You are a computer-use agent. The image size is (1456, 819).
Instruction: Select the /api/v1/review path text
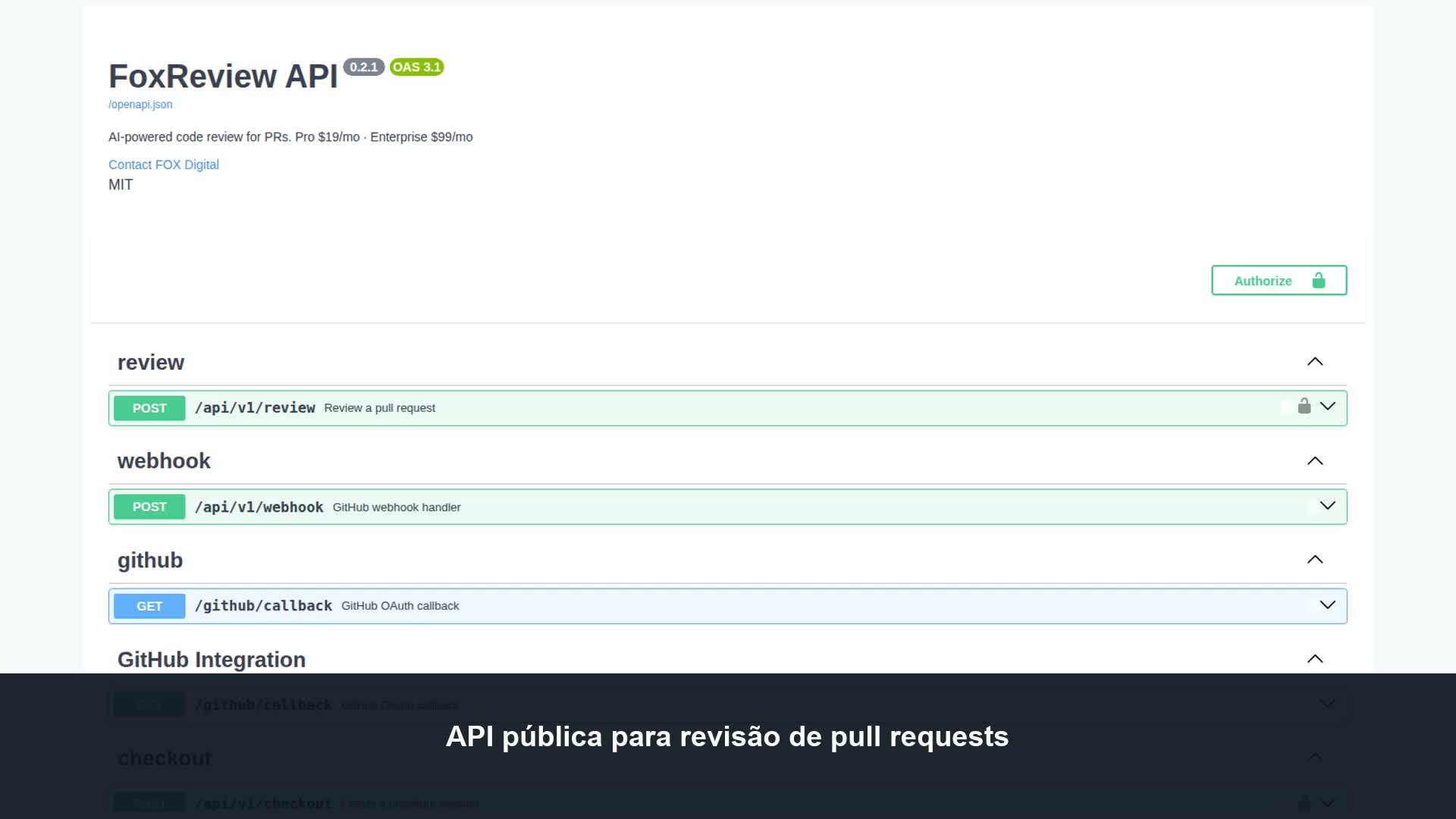255,408
